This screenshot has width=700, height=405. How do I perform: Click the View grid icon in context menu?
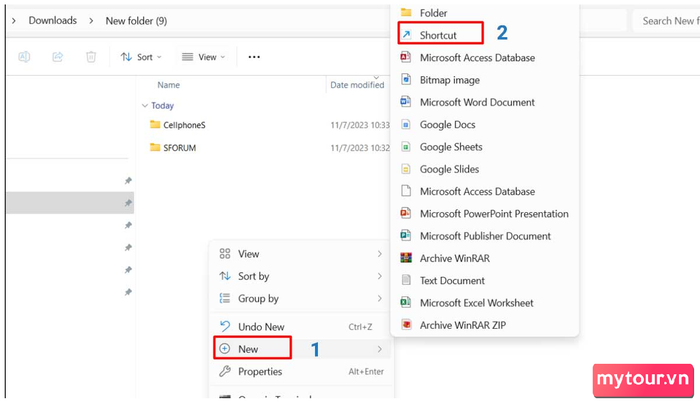pyautogui.click(x=225, y=254)
